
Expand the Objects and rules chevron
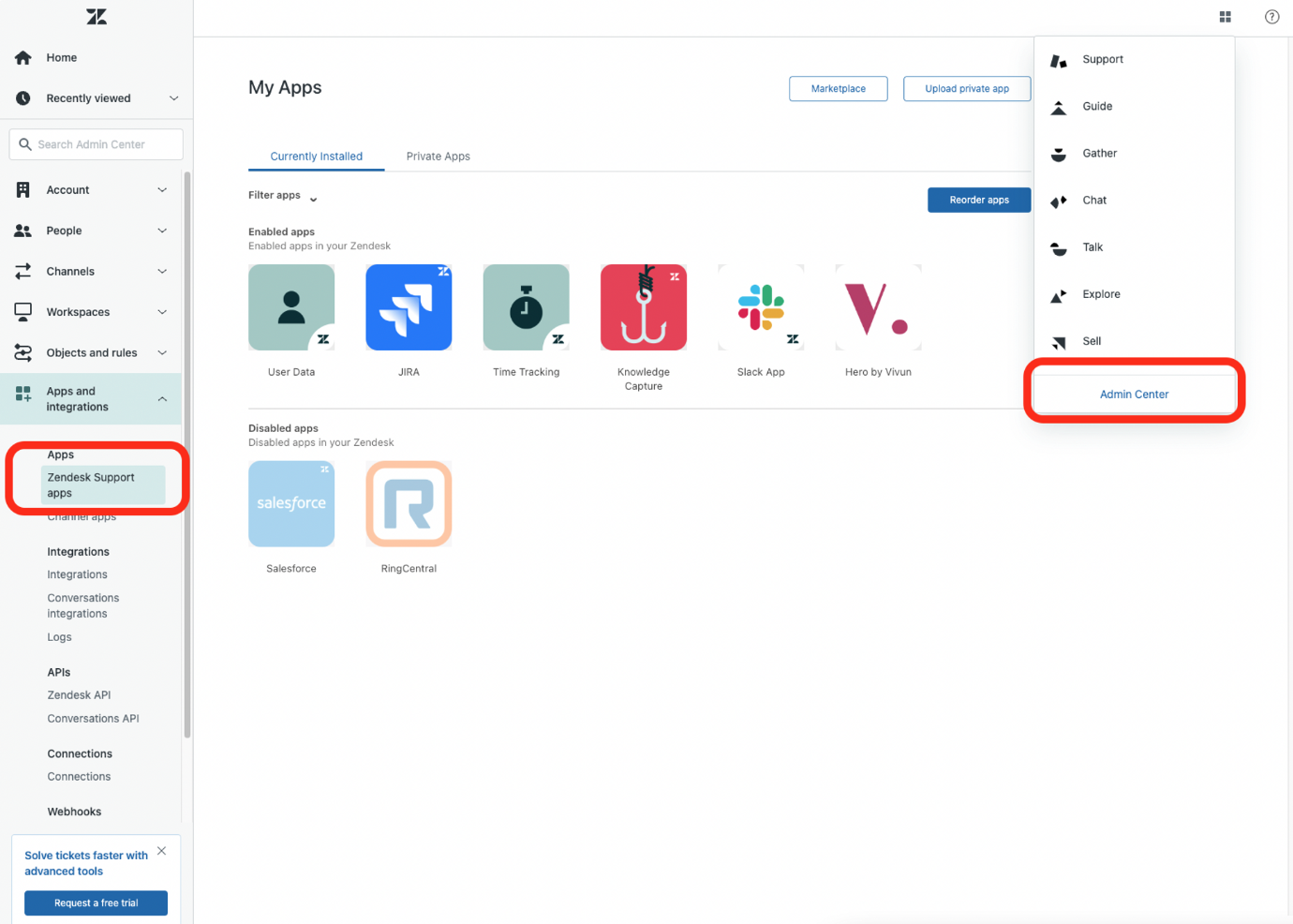[x=162, y=353]
